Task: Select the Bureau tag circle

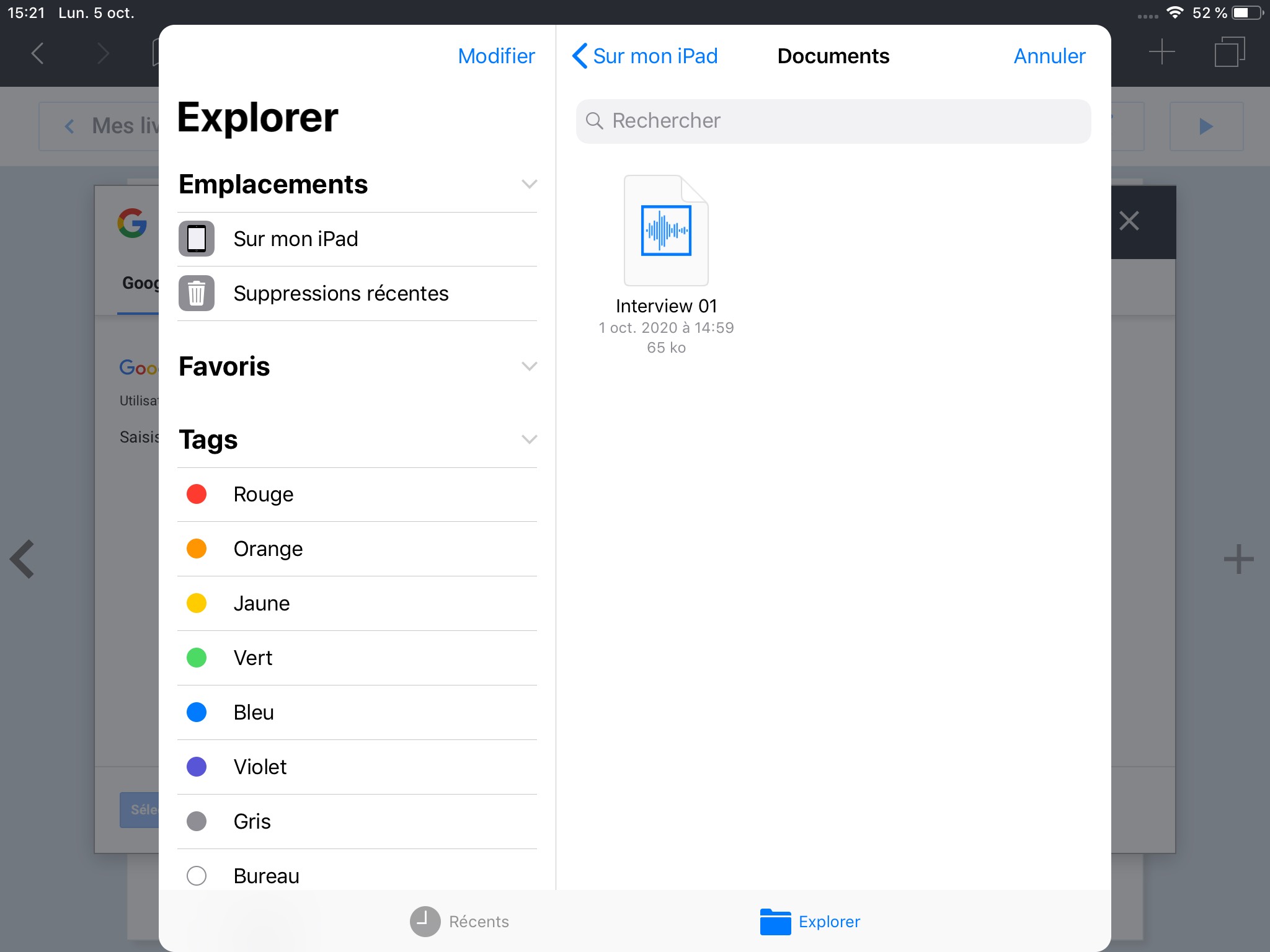Action: tap(197, 876)
